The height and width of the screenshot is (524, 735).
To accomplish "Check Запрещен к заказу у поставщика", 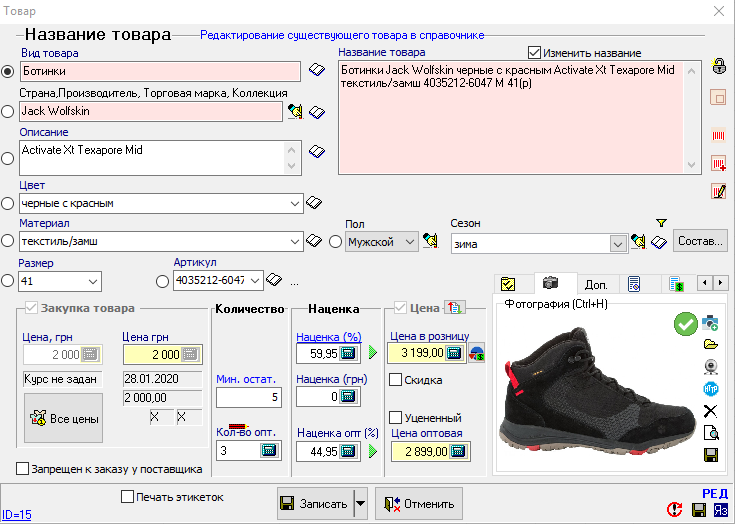I will click(x=22, y=469).
